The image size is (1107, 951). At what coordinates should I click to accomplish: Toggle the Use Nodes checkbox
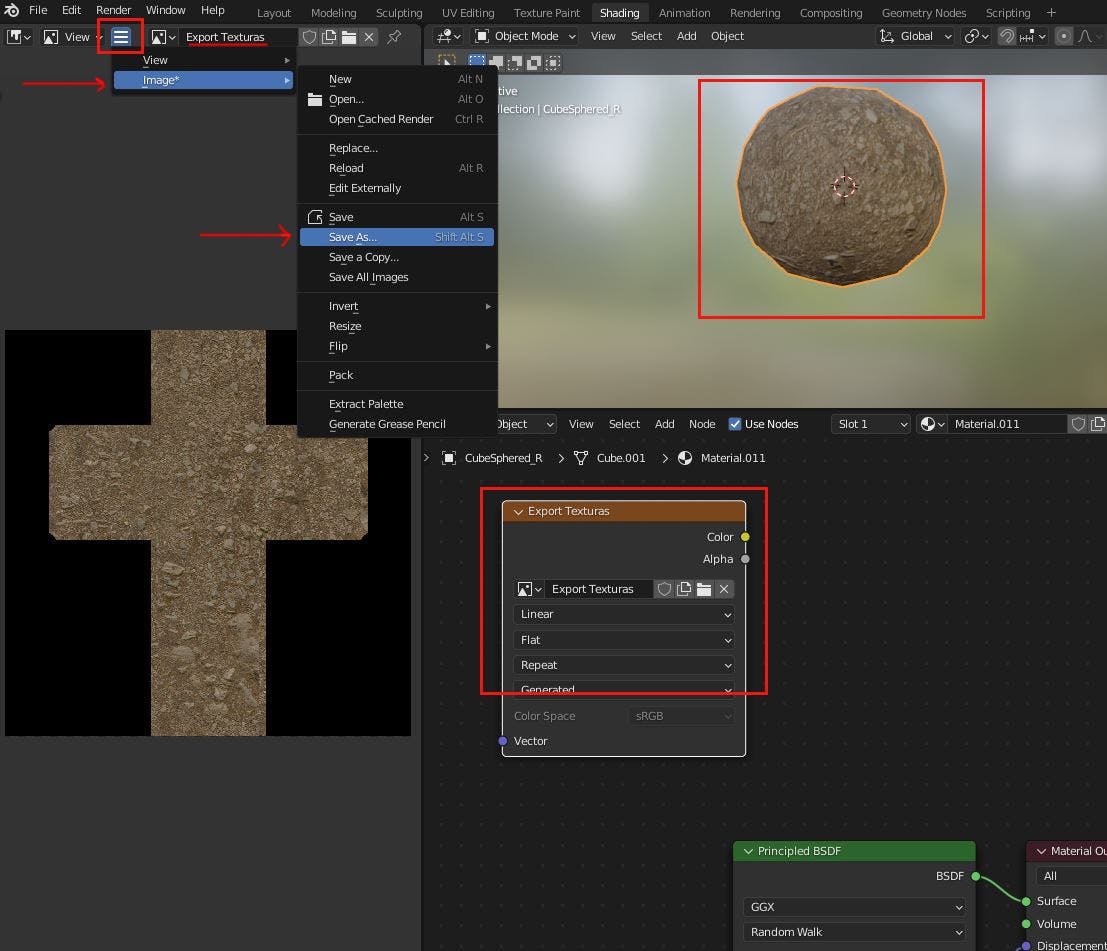[x=735, y=424]
